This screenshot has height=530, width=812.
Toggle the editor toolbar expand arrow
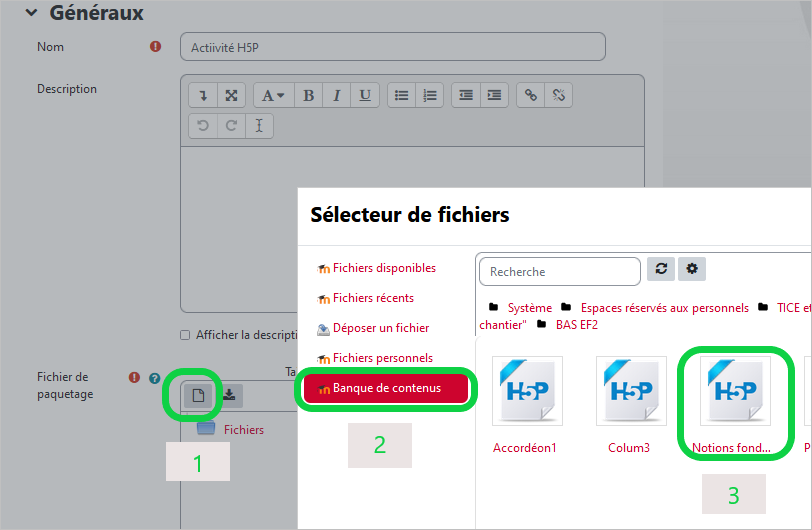click(203, 95)
